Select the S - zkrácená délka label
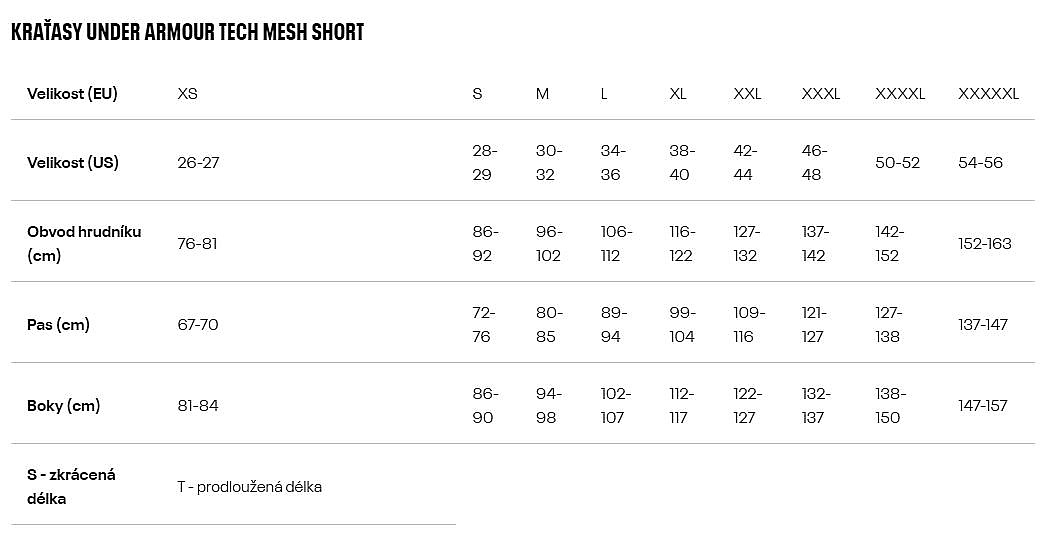This screenshot has height=535, width=1048. pos(71,486)
